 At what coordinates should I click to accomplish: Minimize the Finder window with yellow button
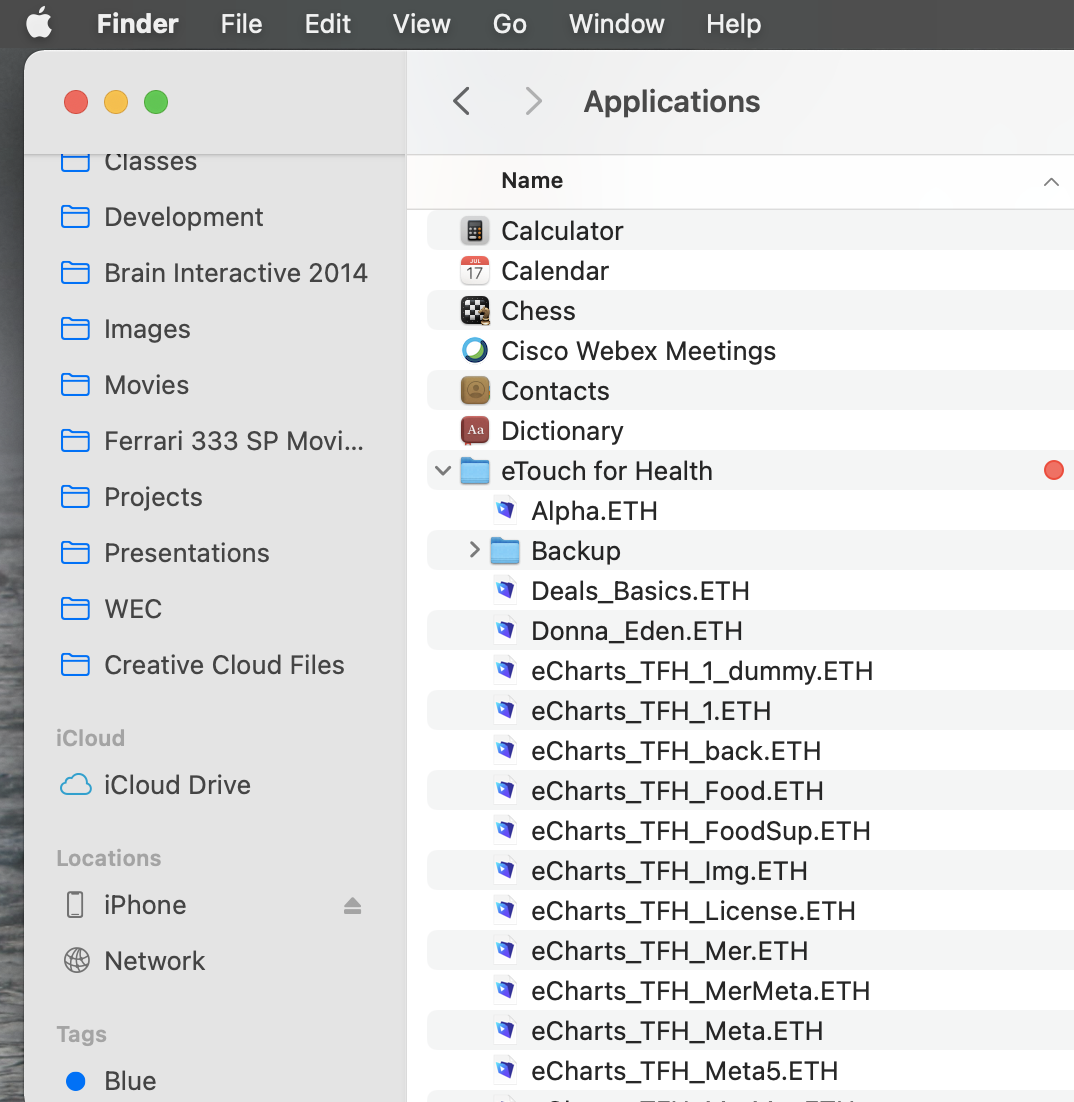pos(116,102)
